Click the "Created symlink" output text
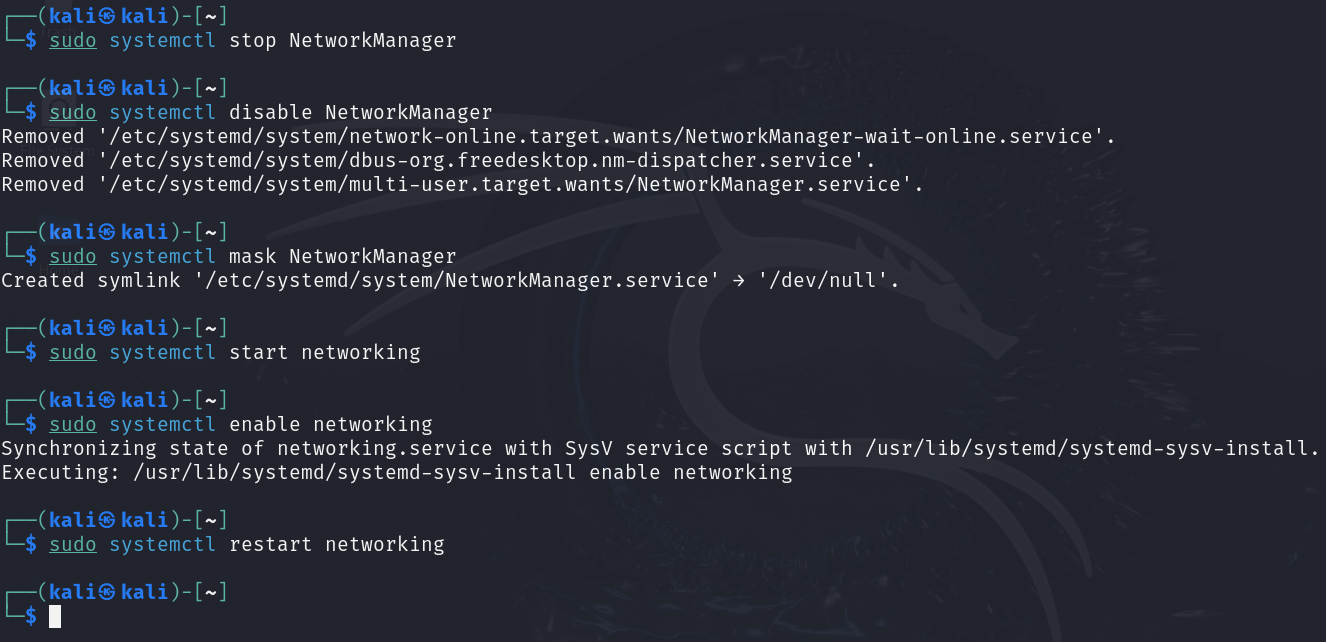The height and width of the screenshot is (642, 1326). [85, 281]
